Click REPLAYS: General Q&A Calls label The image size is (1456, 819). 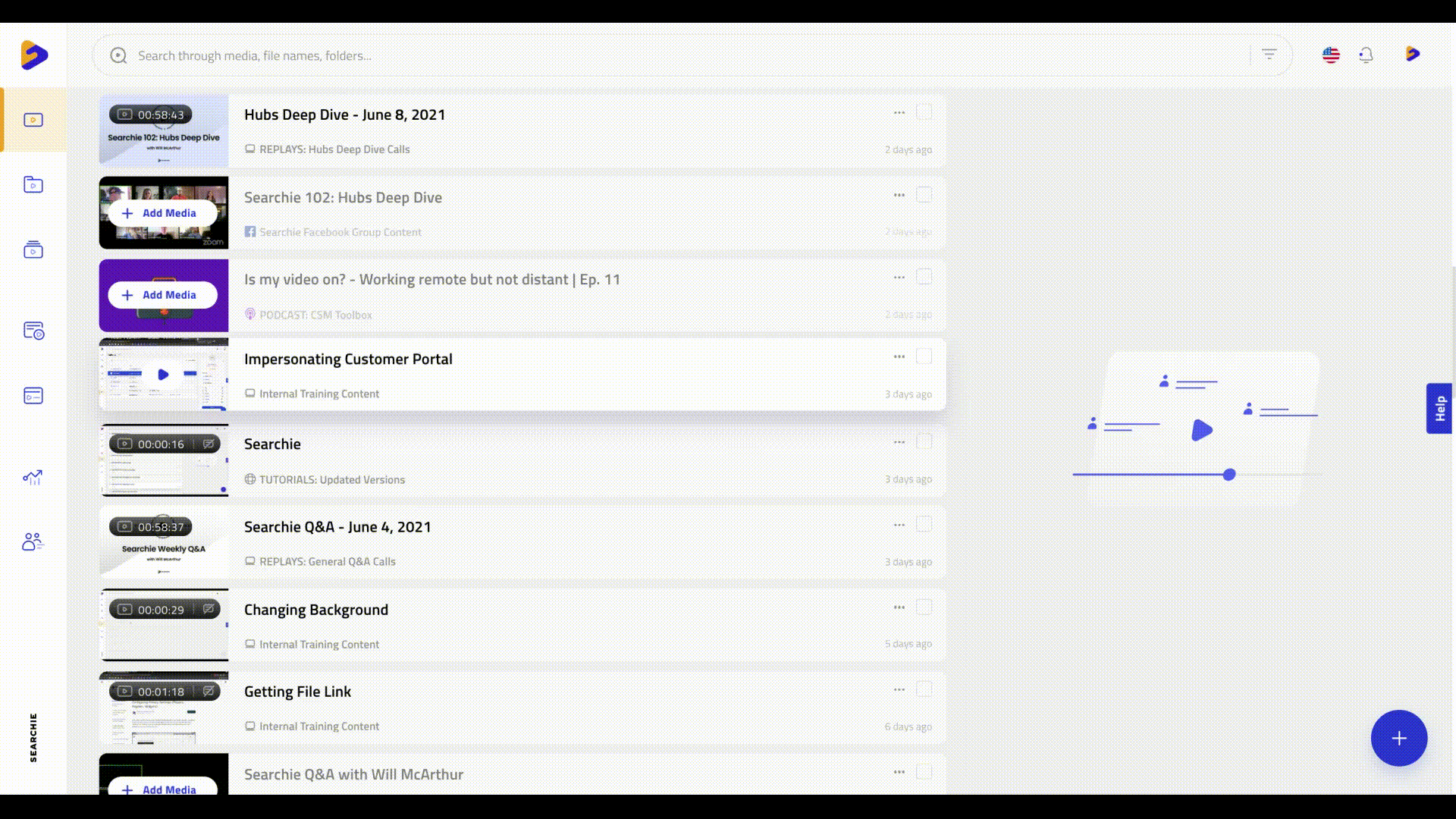point(328,562)
